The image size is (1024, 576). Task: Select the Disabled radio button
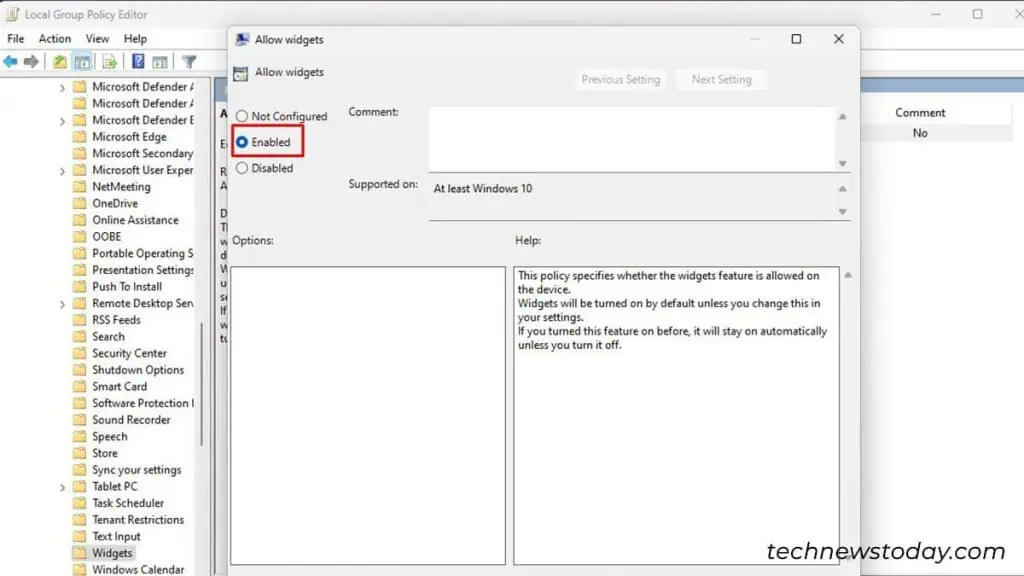pyautogui.click(x=242, y=168)
